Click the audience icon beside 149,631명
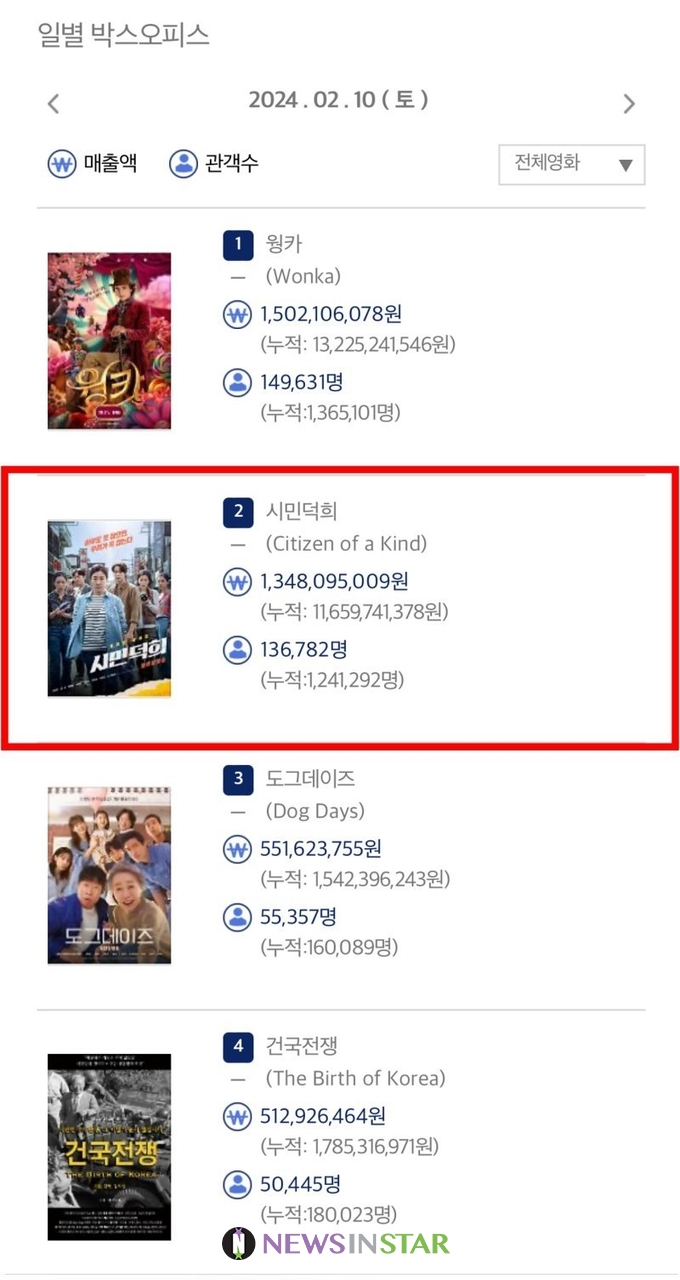The height and width of the screenshot is (1280, 680). click(237, 382)
